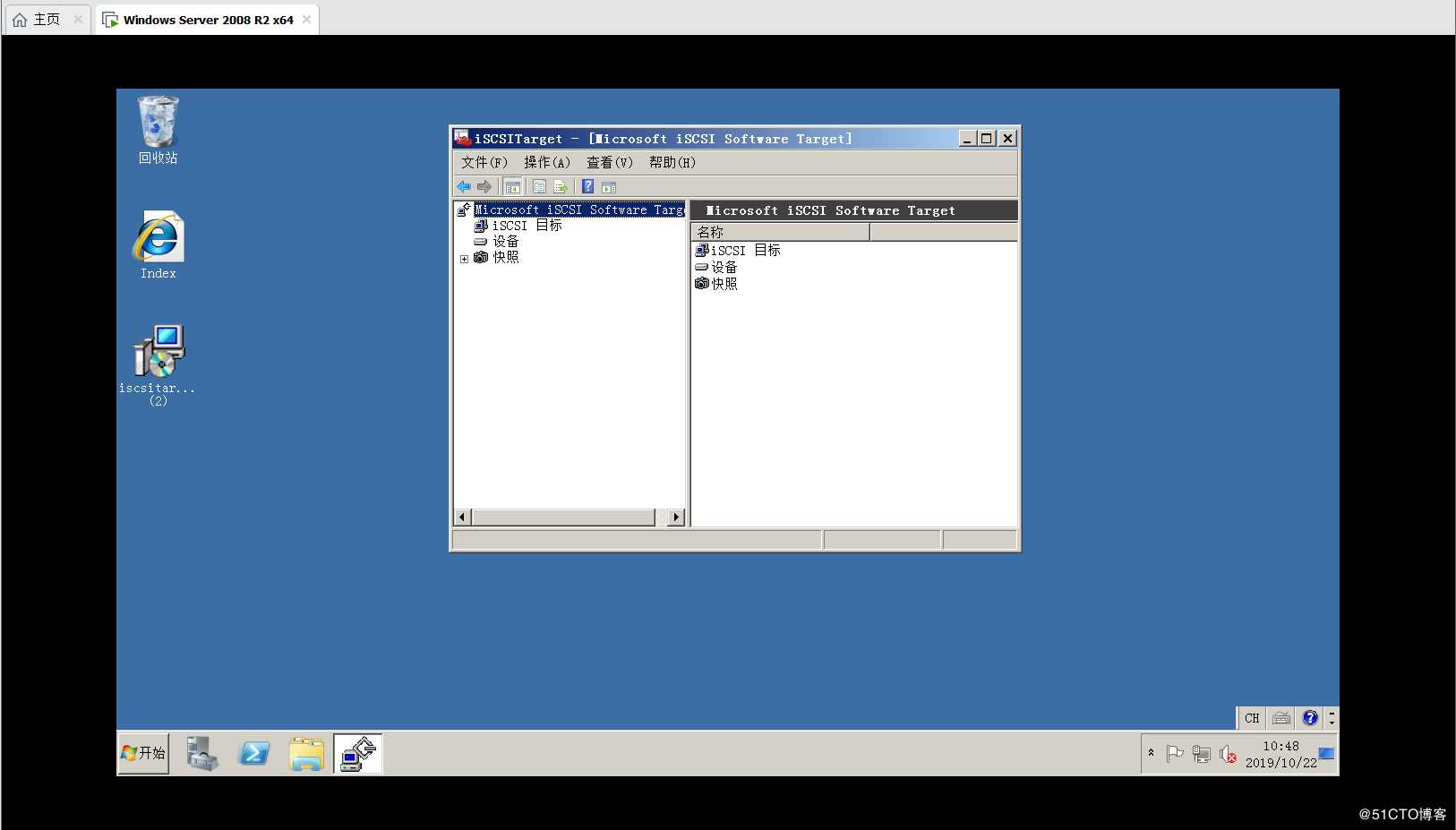Launch PowerShell from the taskbar
Screen dimensions: 1456x830
click(x=254, y=753)
